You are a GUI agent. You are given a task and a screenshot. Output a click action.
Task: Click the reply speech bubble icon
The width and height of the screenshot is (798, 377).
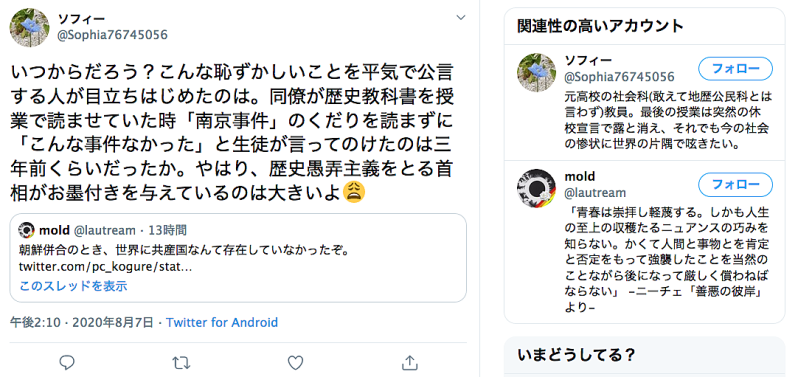[x=67, y=362]
